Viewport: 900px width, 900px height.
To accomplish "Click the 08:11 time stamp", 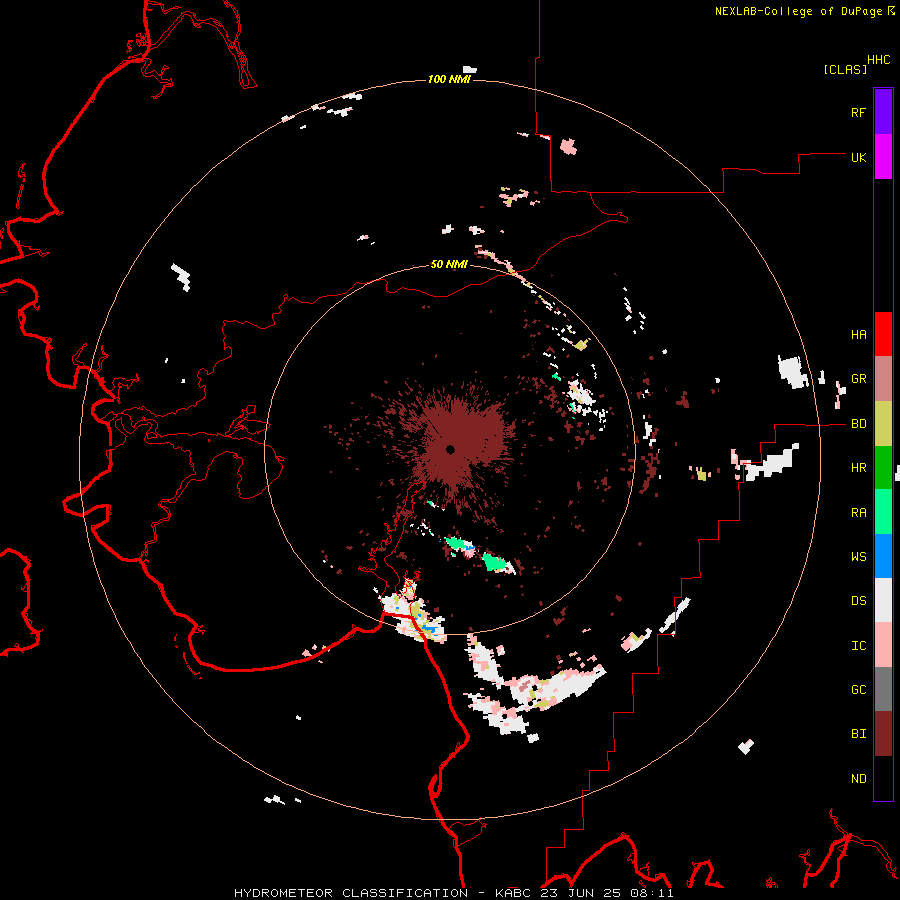I will click(x=654, y=893).
